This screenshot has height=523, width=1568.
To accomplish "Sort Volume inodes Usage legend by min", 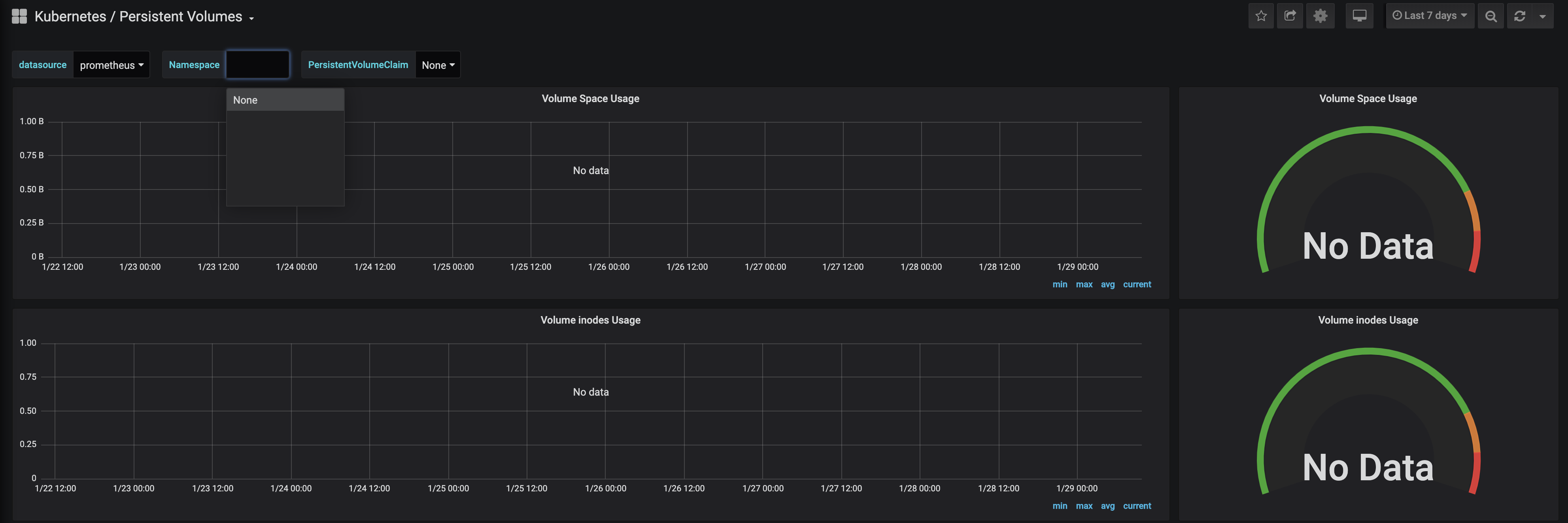I will 1059,506.
